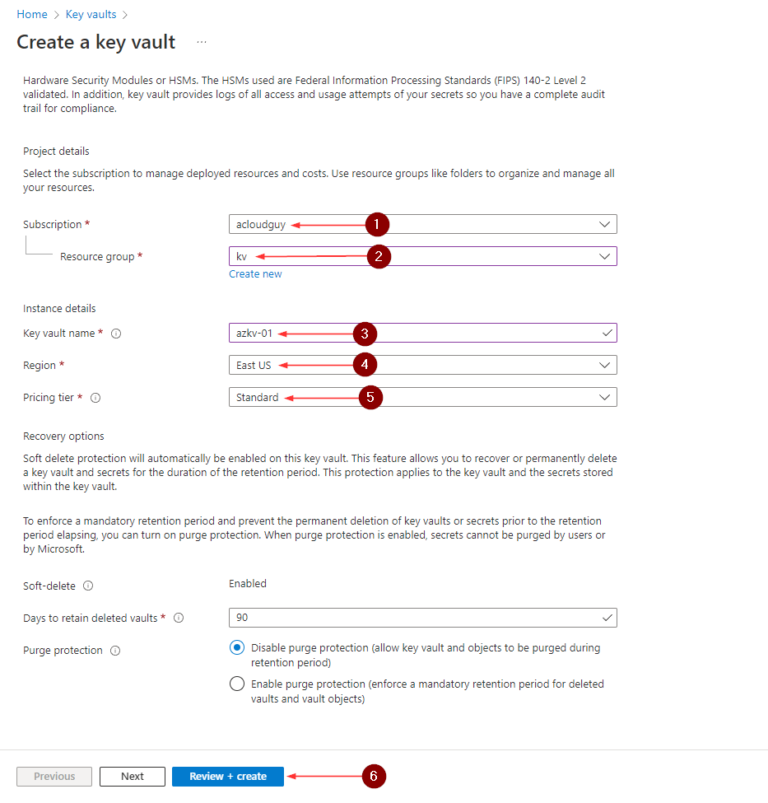Click the Days to retain deleted vaults field
This screenshot has width=768, height=803.
coord(422,617)
